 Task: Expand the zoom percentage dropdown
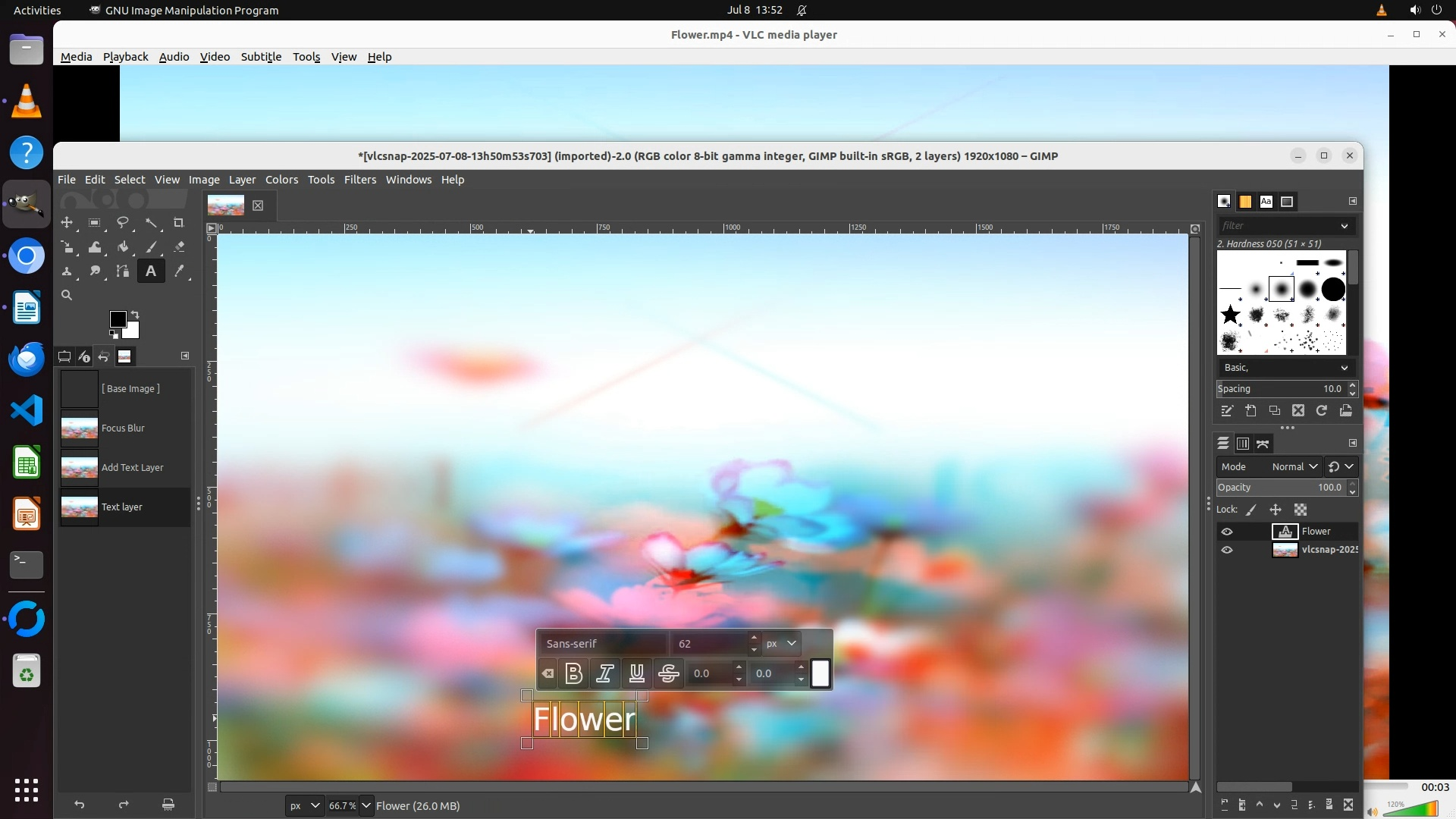[366, 805]
